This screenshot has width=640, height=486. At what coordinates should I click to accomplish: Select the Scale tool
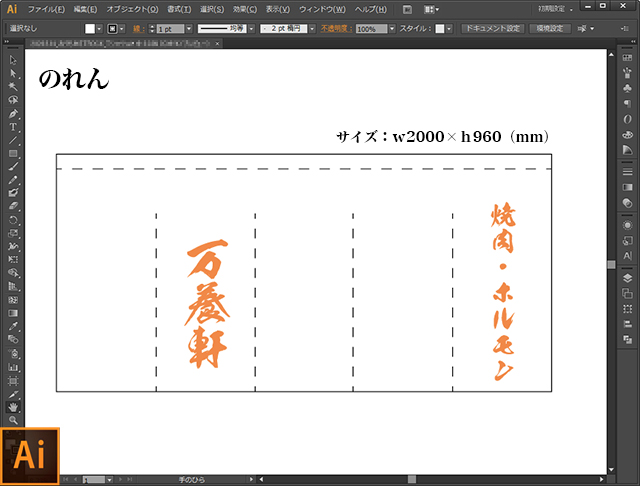[13, 233]
